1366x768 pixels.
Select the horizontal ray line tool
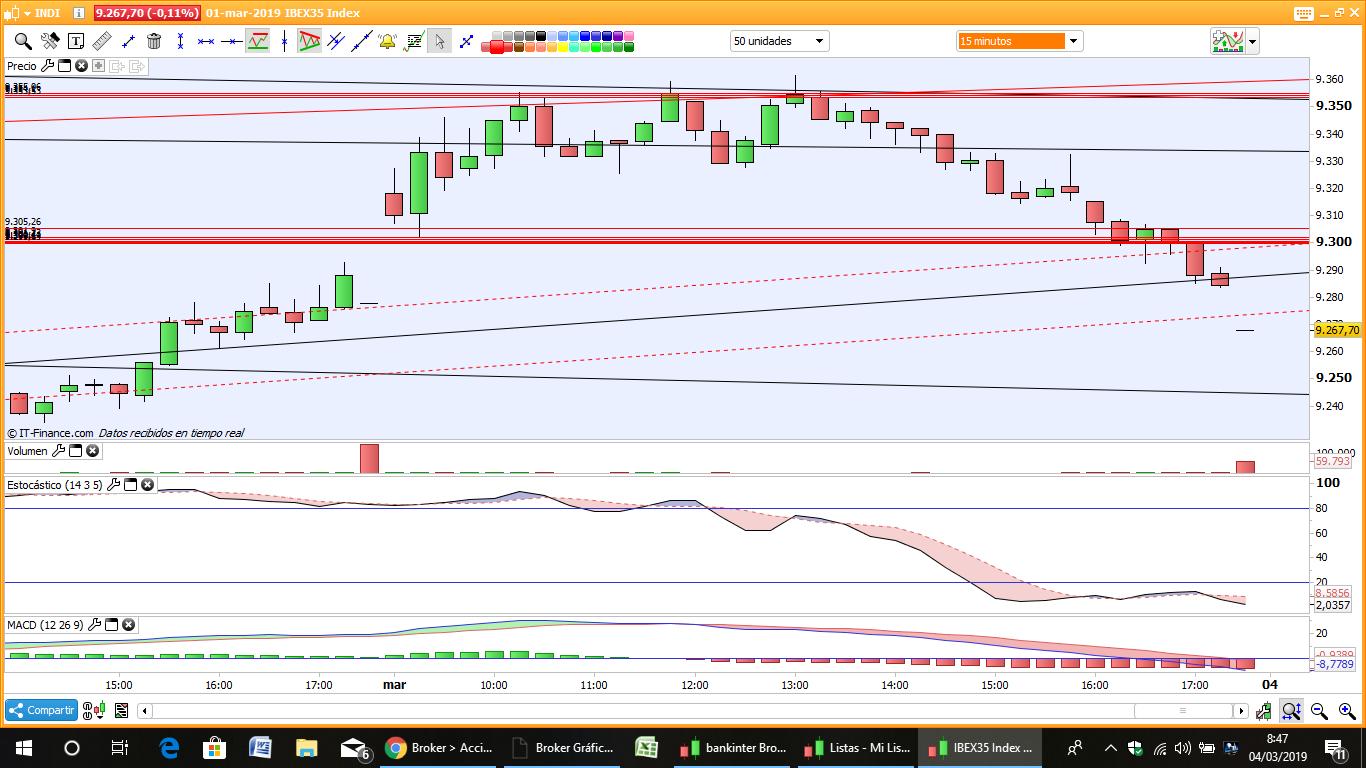point(232,41)
